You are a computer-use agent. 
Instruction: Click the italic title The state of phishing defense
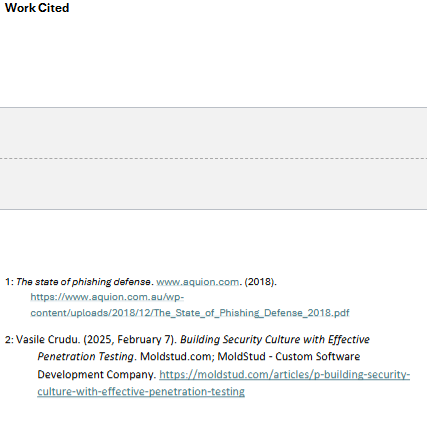click(x=83, y=282)
